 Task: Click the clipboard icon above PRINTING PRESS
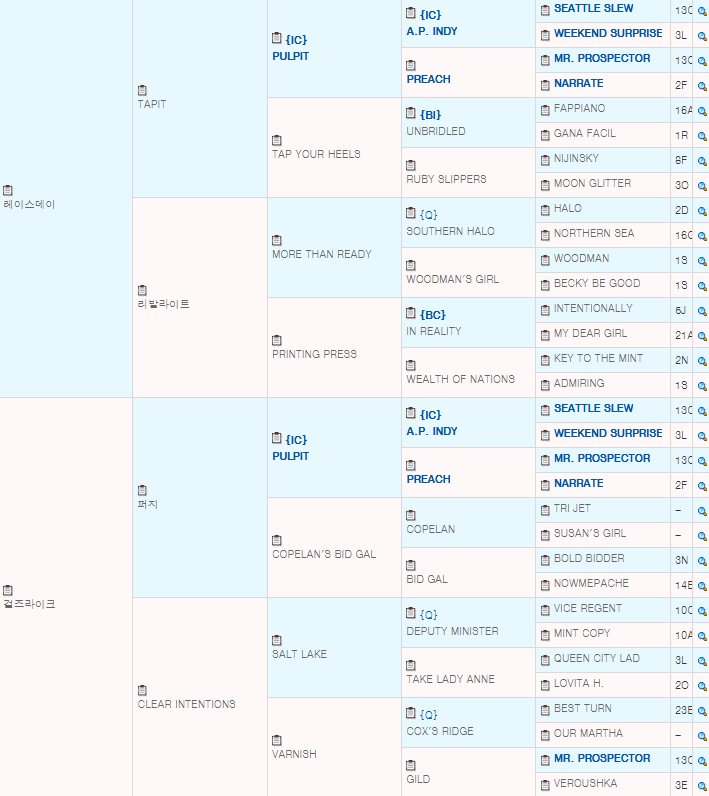pos(277,340)
